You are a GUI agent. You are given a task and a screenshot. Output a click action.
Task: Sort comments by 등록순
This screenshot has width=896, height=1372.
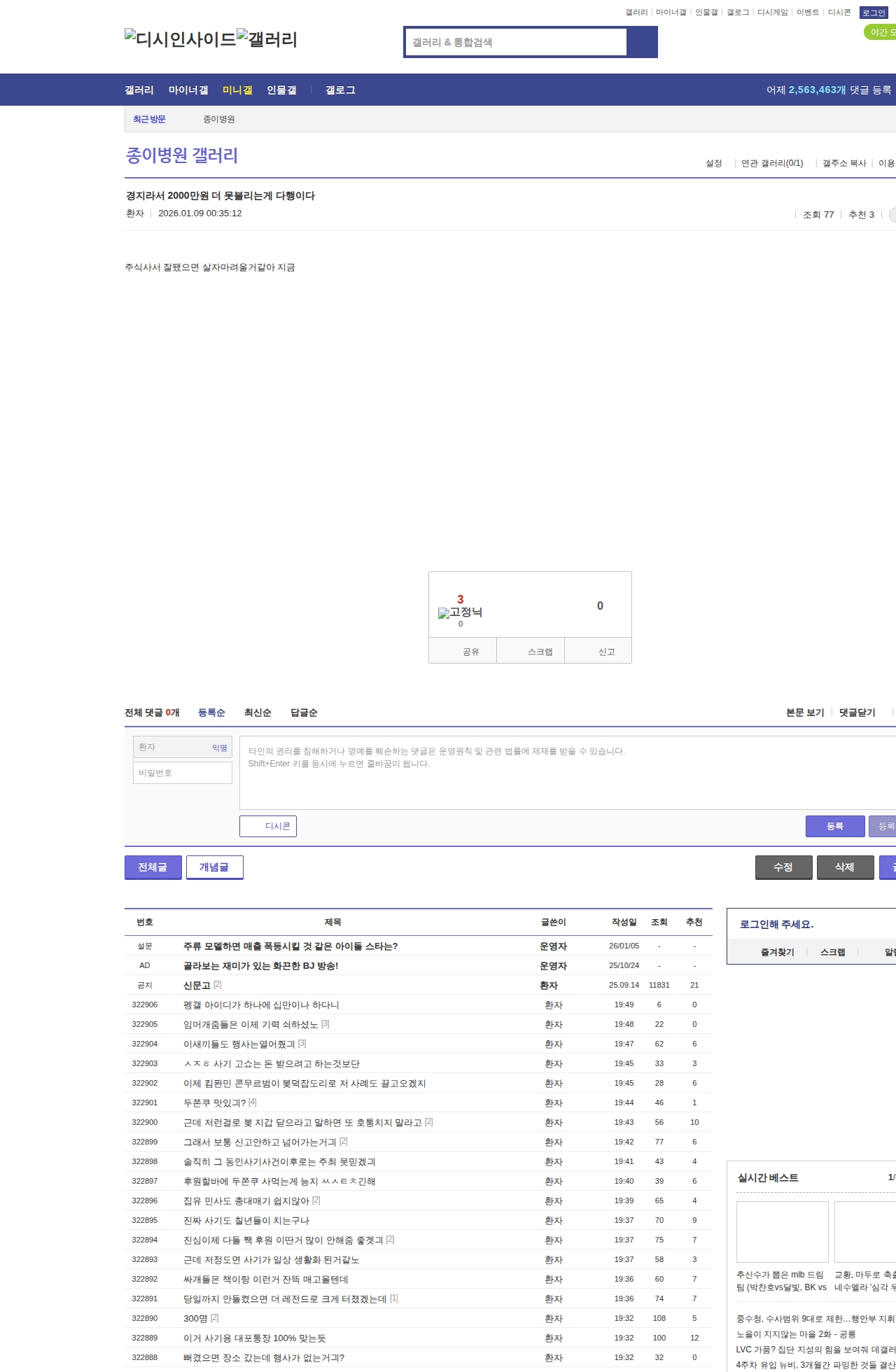coord(211,712)
